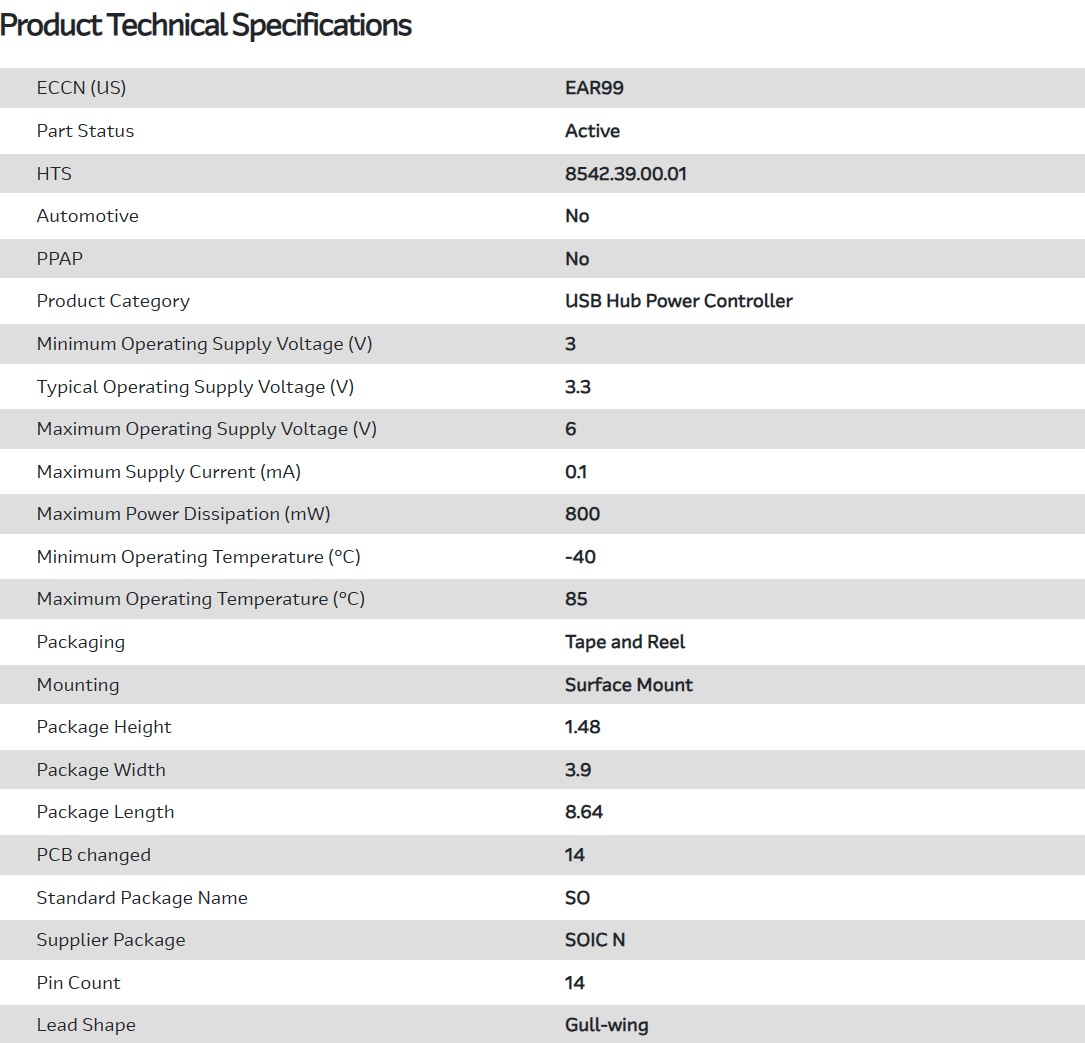
Task: Click the Package Length value 8.64
Action: [x=584, y=812]
